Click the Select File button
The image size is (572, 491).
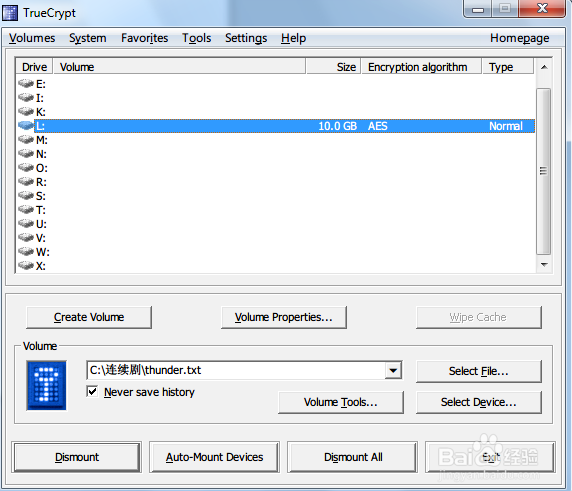pos(479,371)
